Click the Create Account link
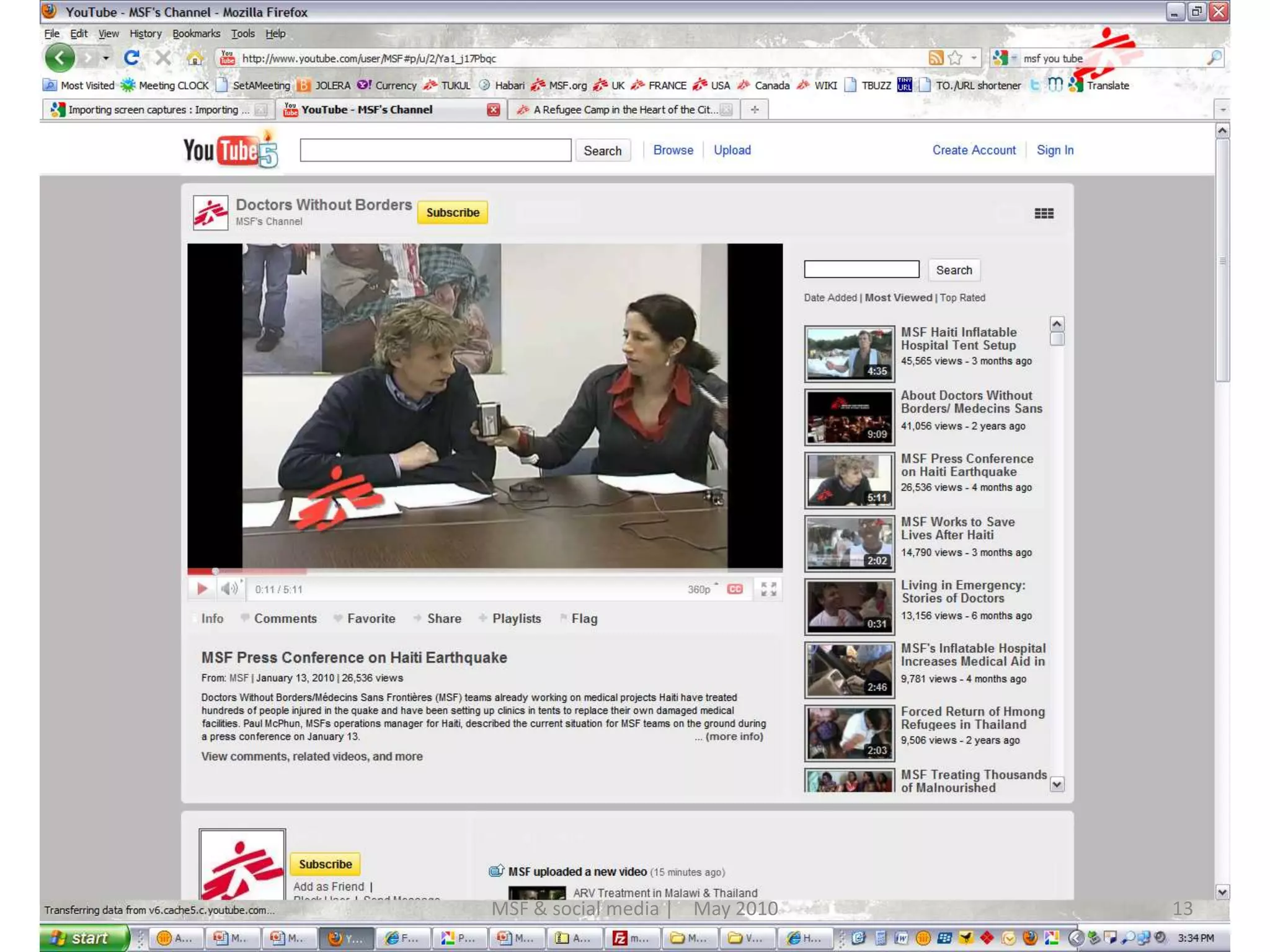 point(974,150)
